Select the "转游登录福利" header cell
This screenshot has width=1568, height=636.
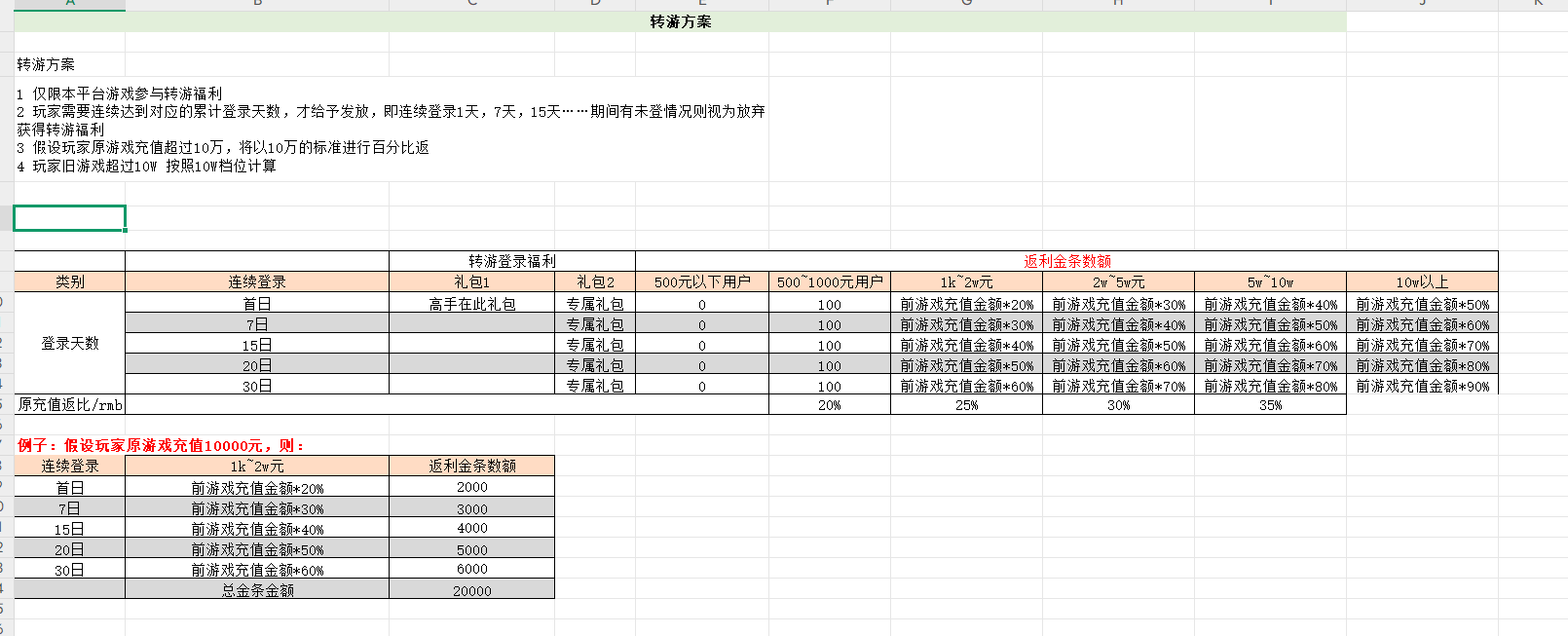511,261
